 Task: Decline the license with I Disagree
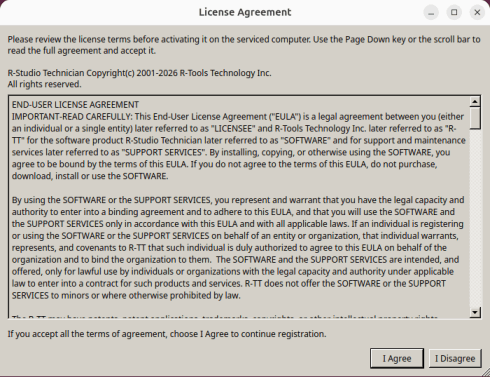click(x=455, y=358)
